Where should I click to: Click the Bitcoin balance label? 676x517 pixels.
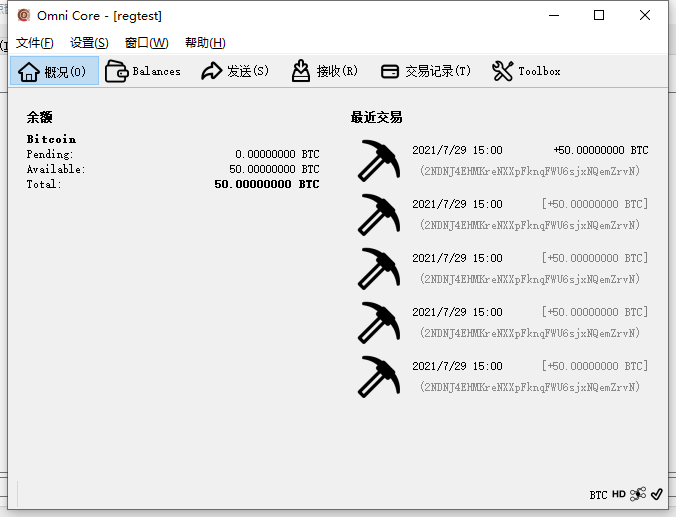51,139
